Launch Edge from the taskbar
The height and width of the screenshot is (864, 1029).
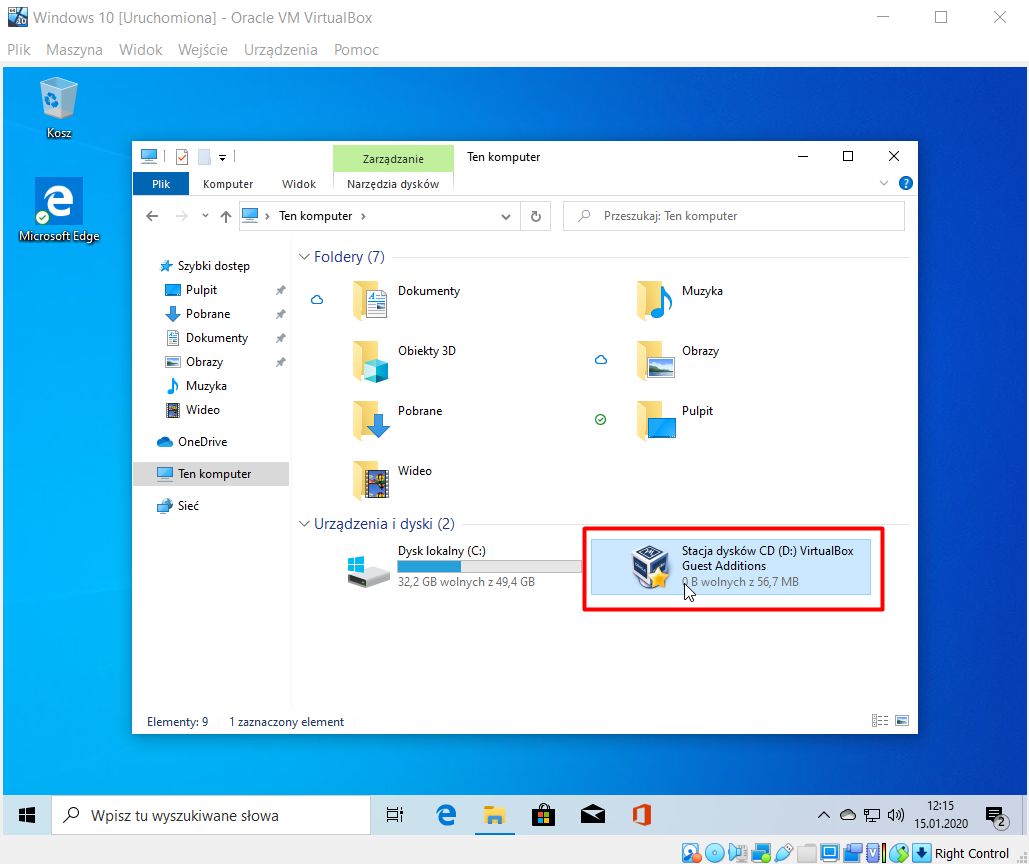coord(446,815)
